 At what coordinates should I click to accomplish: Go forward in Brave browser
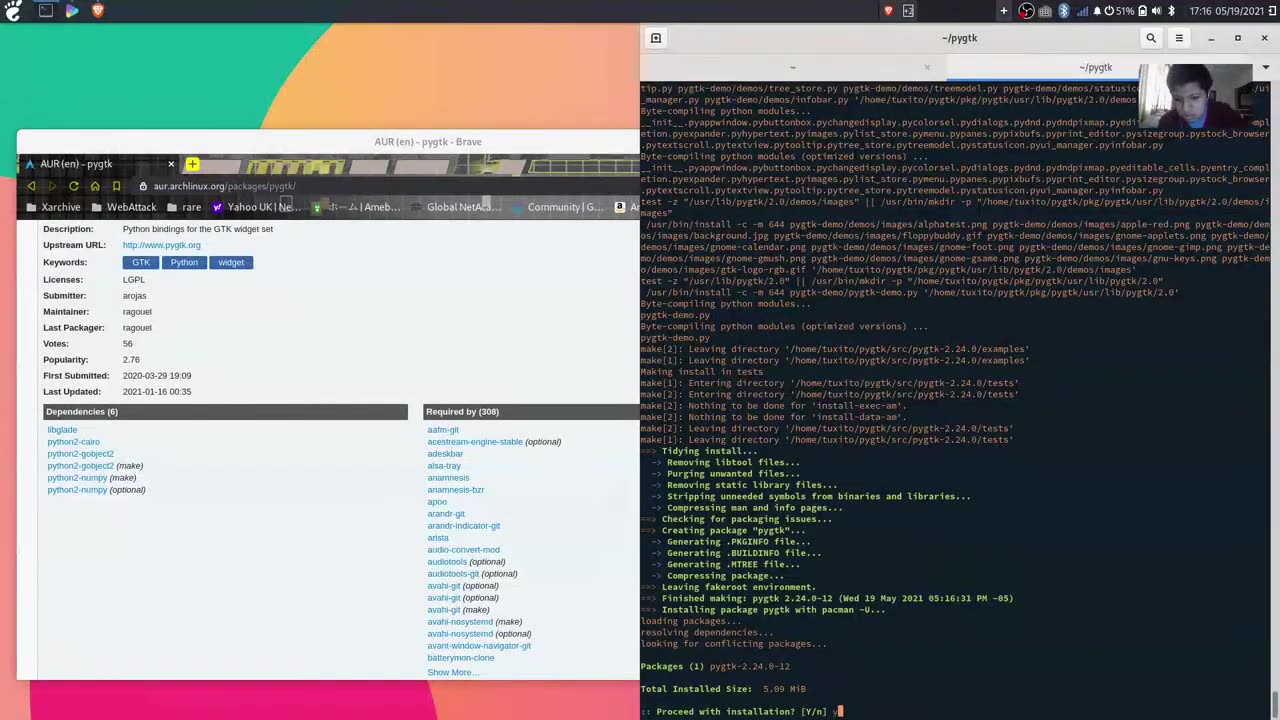(x=52, y=186)
